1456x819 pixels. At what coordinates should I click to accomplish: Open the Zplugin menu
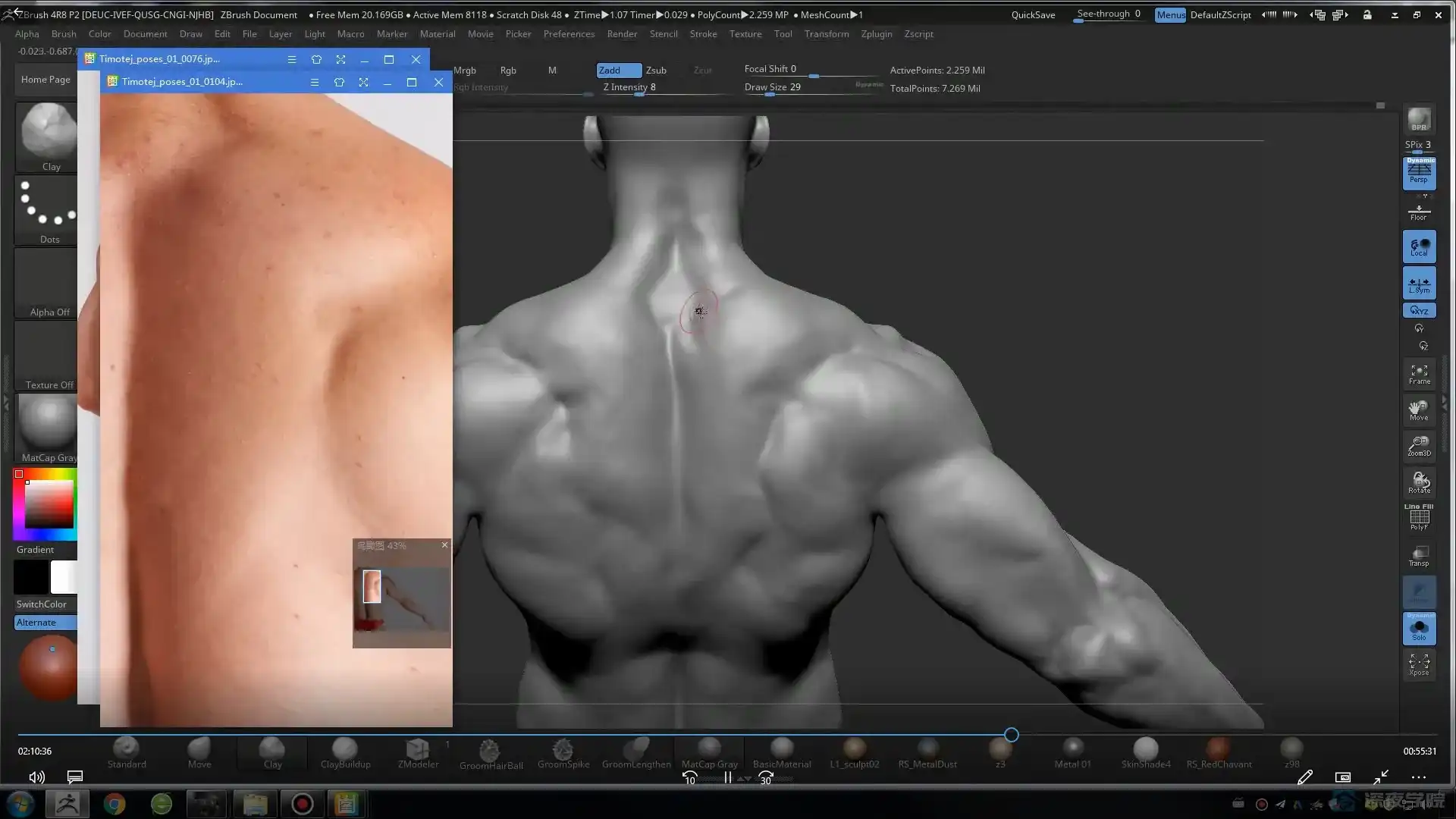click(x=876, y=34)
